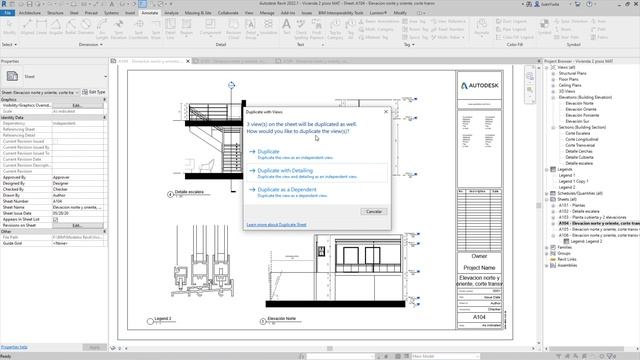Open the Keynote tool
Screen dimensions: 640x360
click(482, 28)
